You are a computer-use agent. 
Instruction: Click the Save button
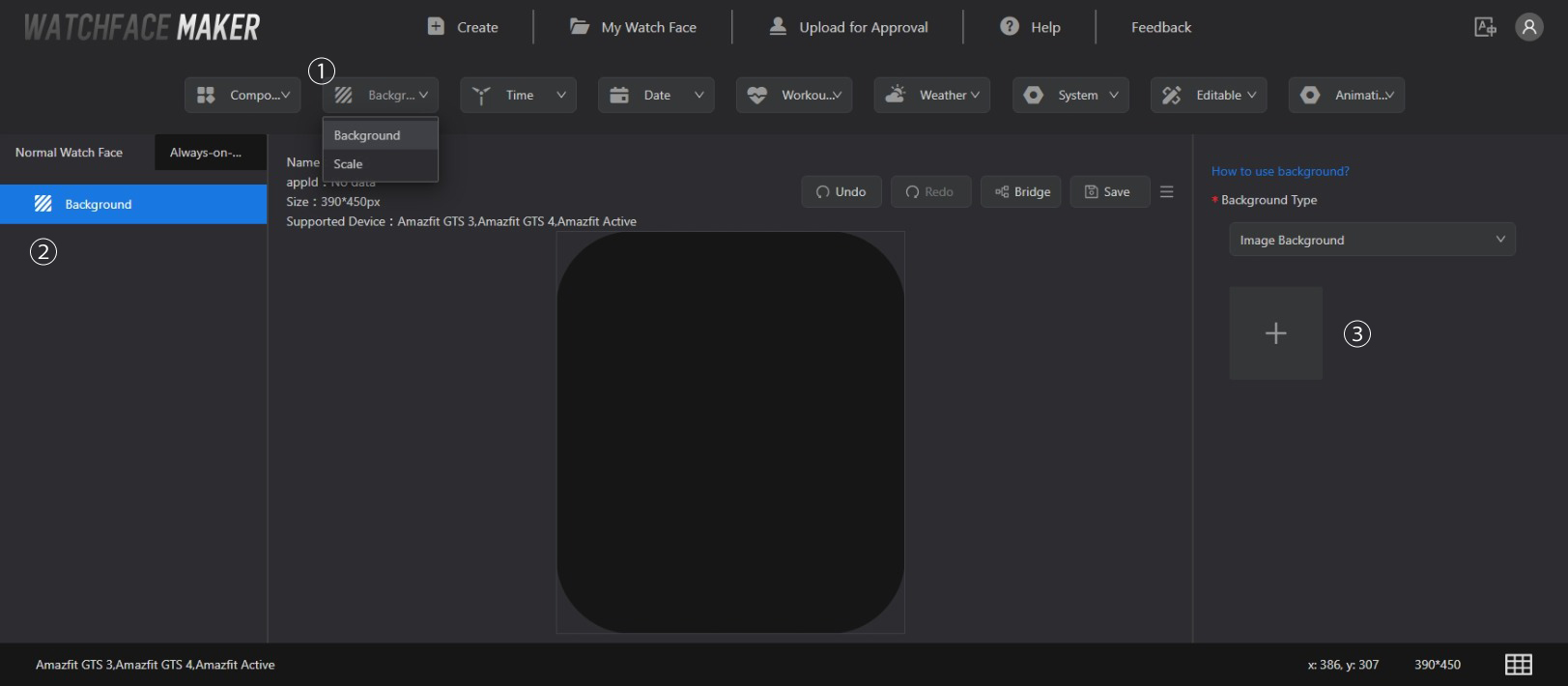pyautogui.click(x=1108, y=191)
